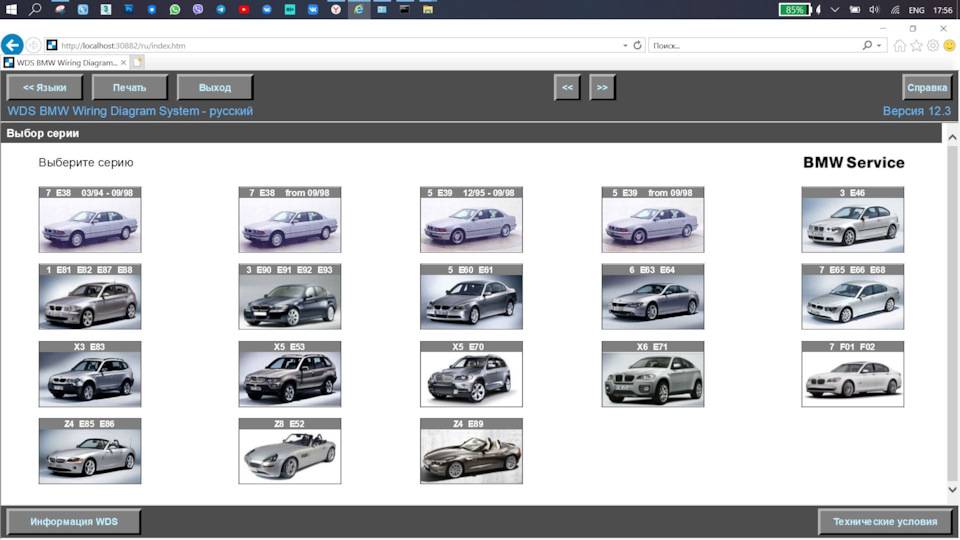Screen dimensions: 960x540
Task: Open the Технические условия button
Action: [885, 522]
